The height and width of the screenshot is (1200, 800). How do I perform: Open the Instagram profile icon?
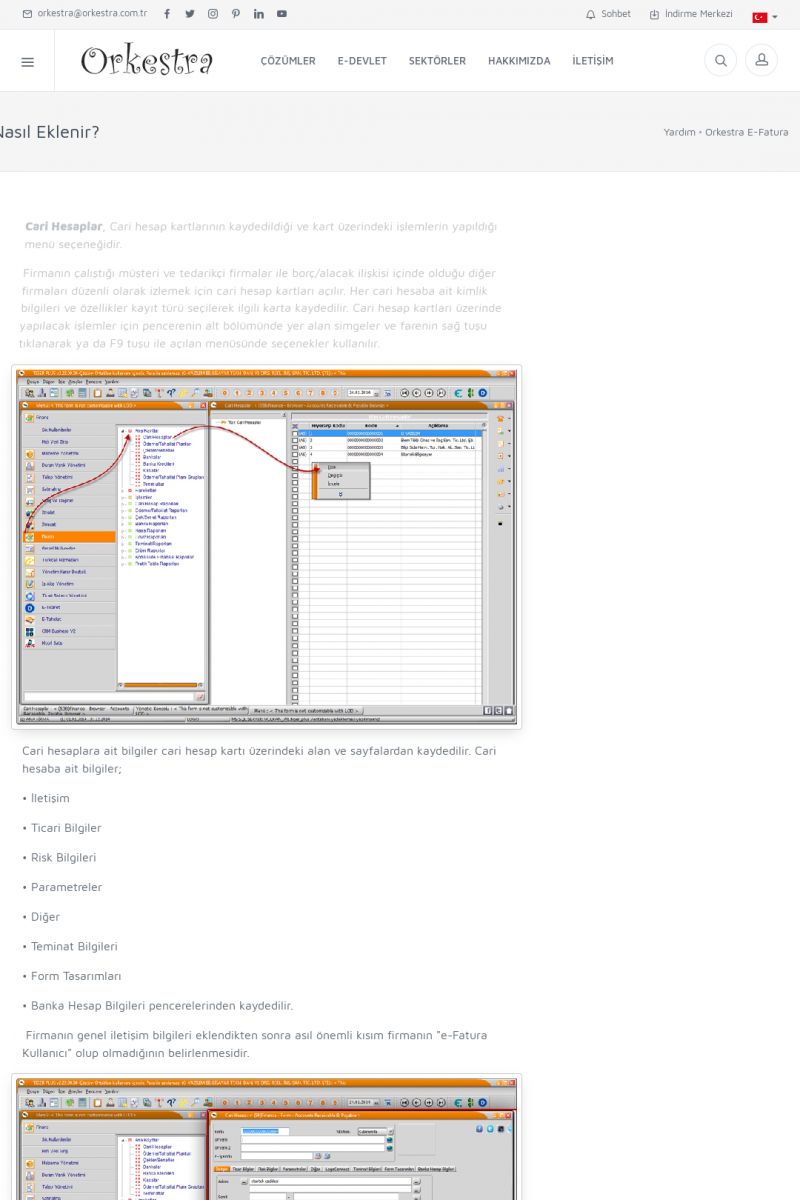[213, 14]
